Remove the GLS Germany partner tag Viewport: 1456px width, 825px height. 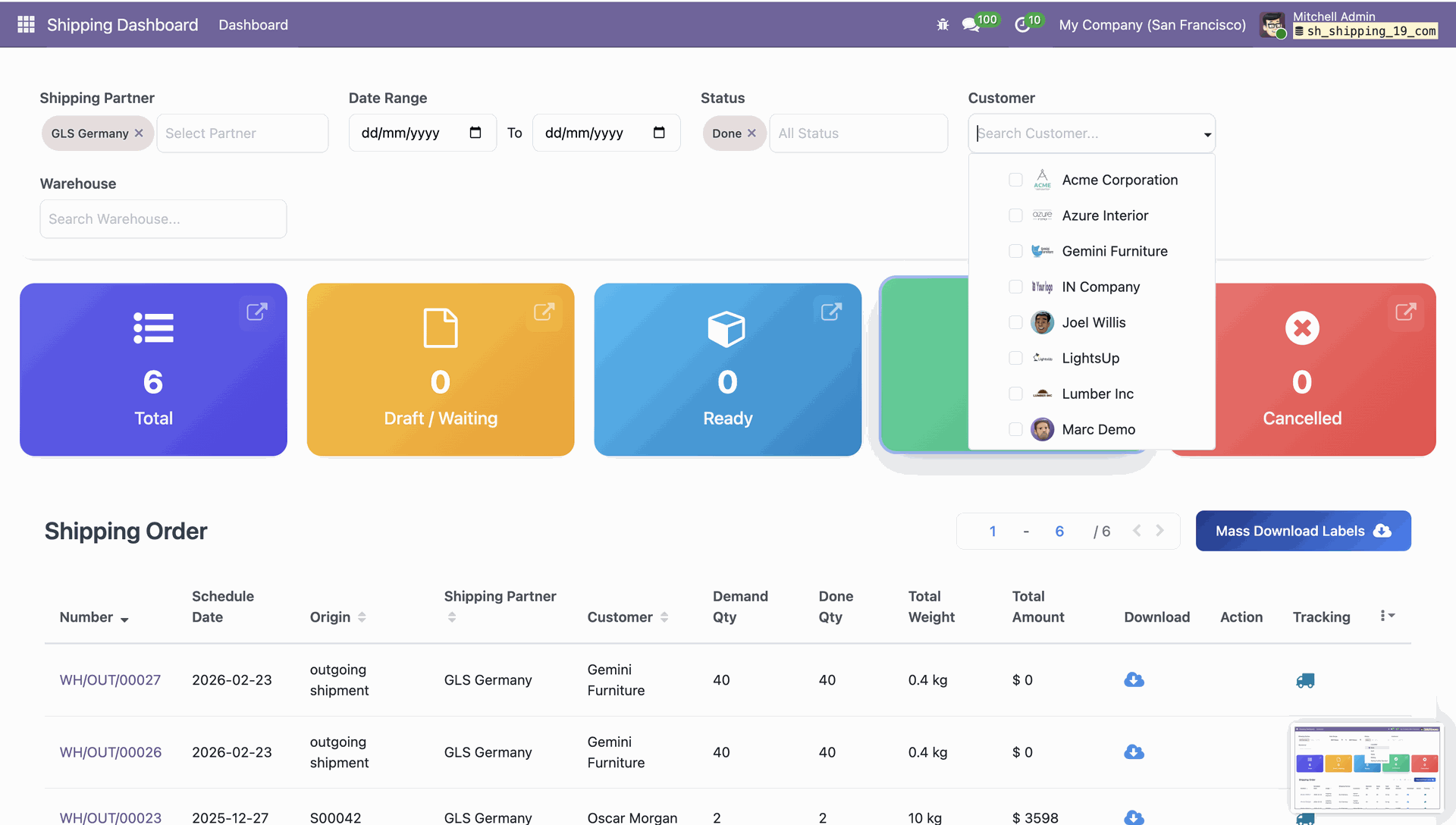[x=139, y=133]
